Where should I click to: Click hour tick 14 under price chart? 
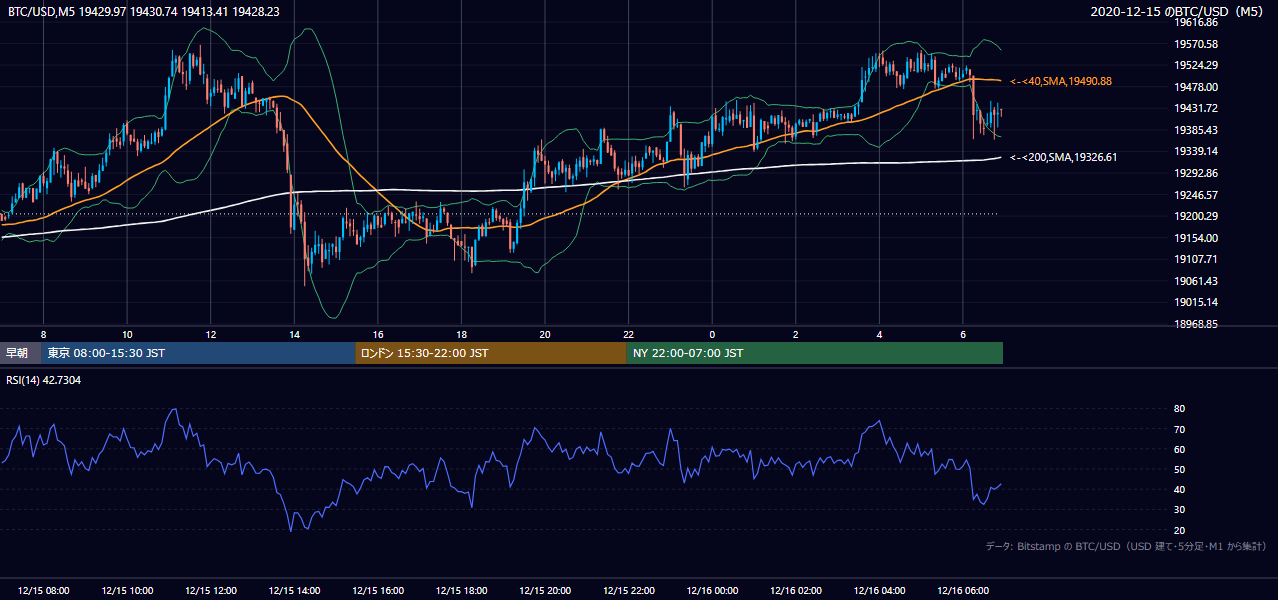coord(294,334)
